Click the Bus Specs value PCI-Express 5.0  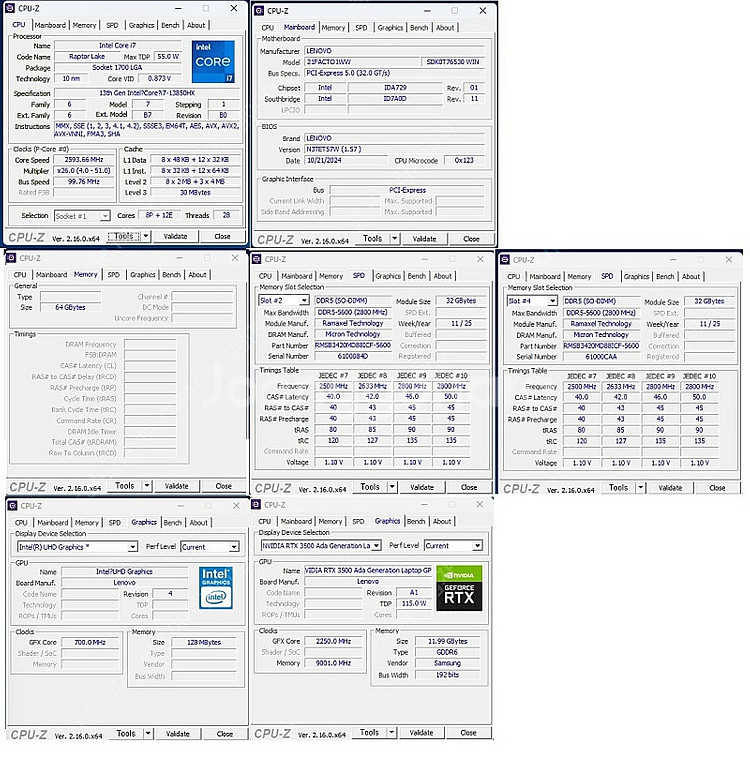click(x=394, y=73)
